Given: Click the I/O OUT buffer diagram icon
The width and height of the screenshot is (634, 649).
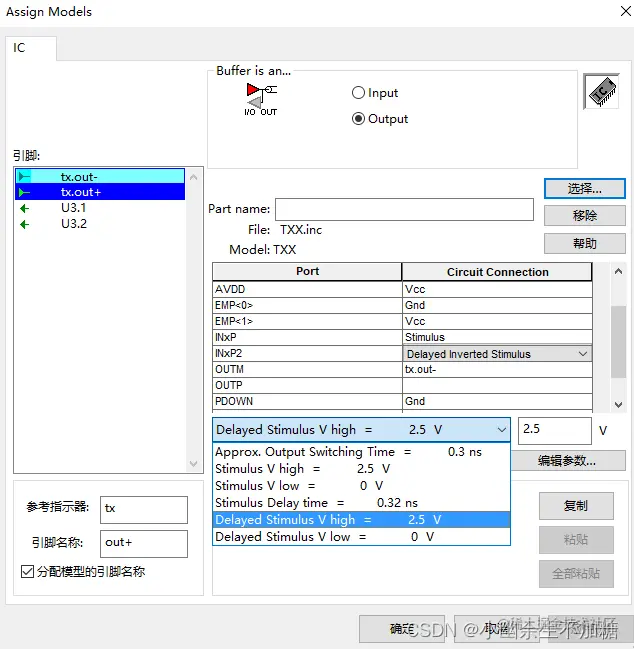Looking at the screenshot, I should point(261,99).
